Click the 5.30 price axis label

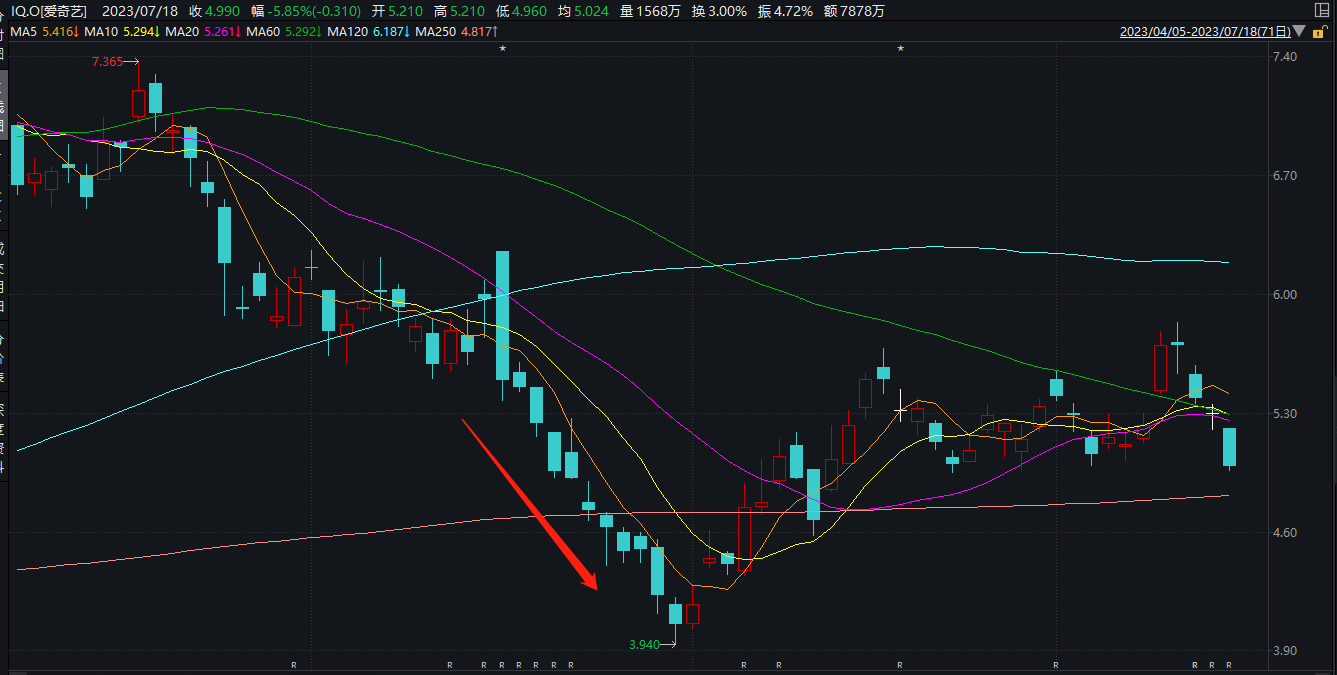tap(1283, 414)
